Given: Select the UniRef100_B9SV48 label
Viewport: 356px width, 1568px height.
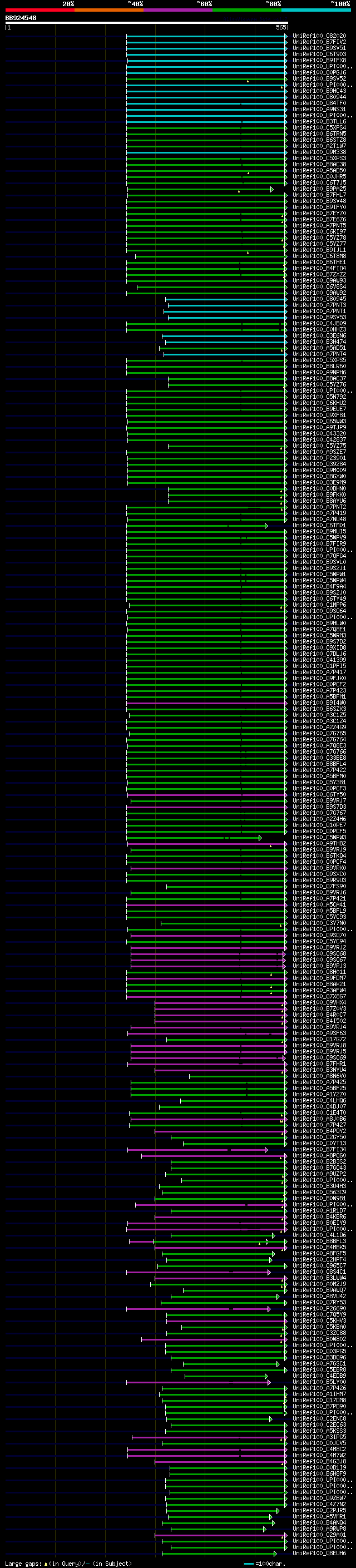Looking at the screenshot, I should point(319,201).
